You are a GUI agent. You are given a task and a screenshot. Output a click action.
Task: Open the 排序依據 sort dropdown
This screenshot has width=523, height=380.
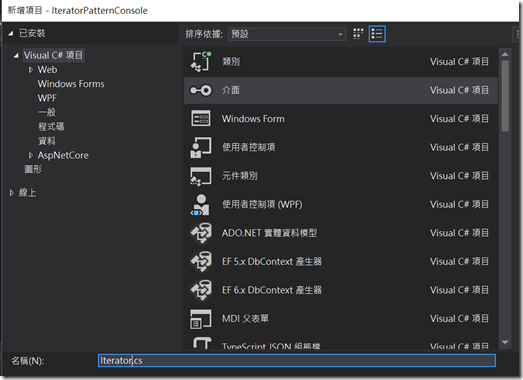point(287,34)
